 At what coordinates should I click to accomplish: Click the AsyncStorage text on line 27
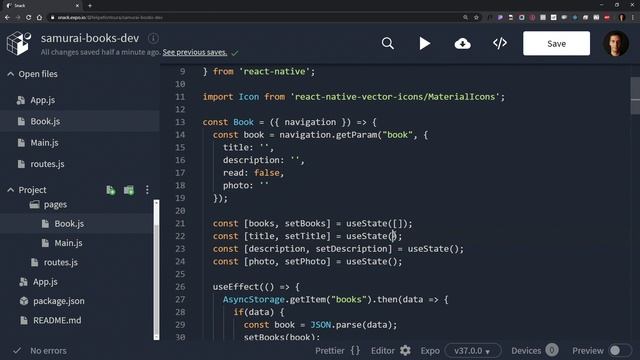pyautogui.click(x=253, y=300)
